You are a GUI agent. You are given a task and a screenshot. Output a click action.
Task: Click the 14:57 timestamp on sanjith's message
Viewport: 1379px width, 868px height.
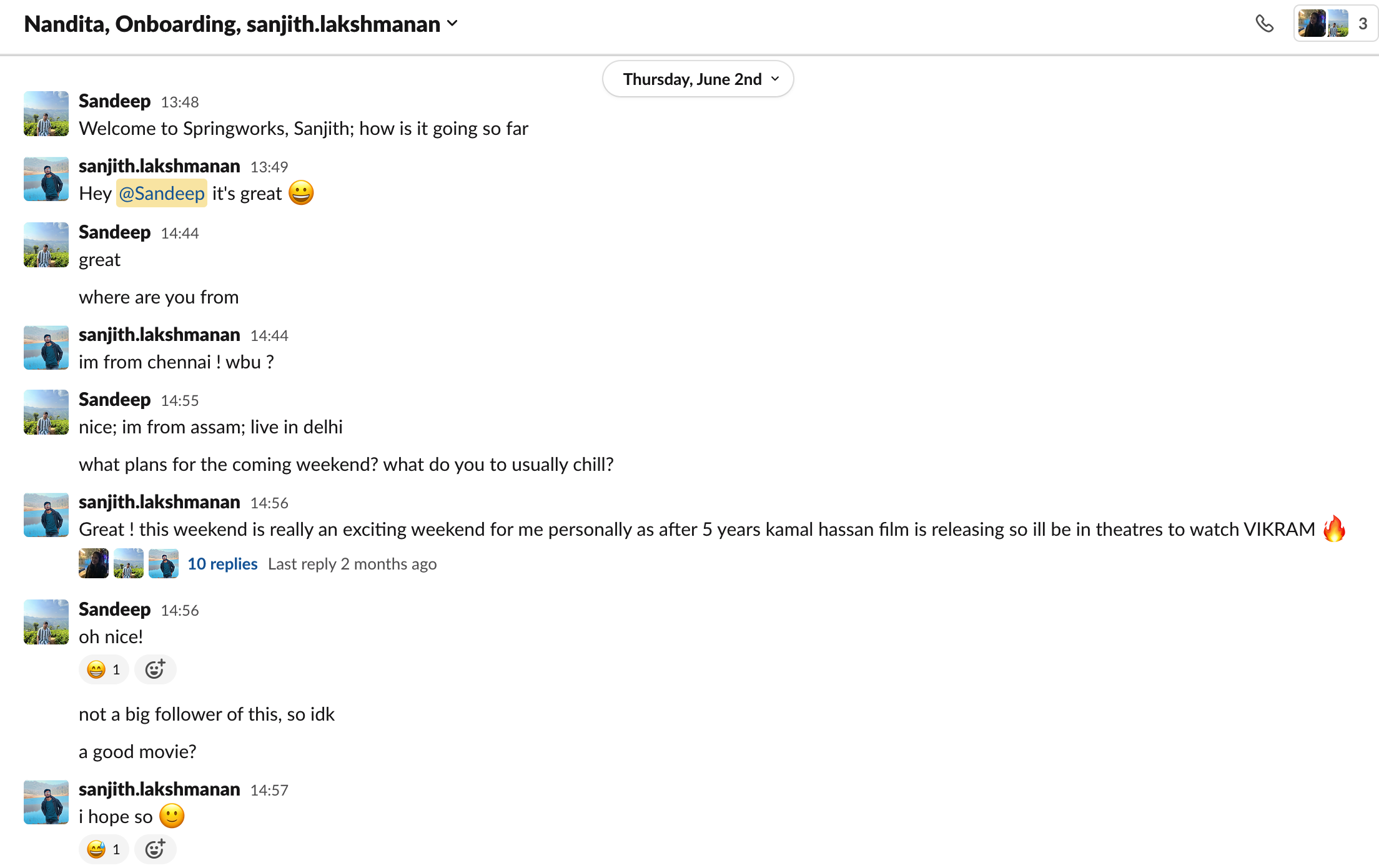269,790
